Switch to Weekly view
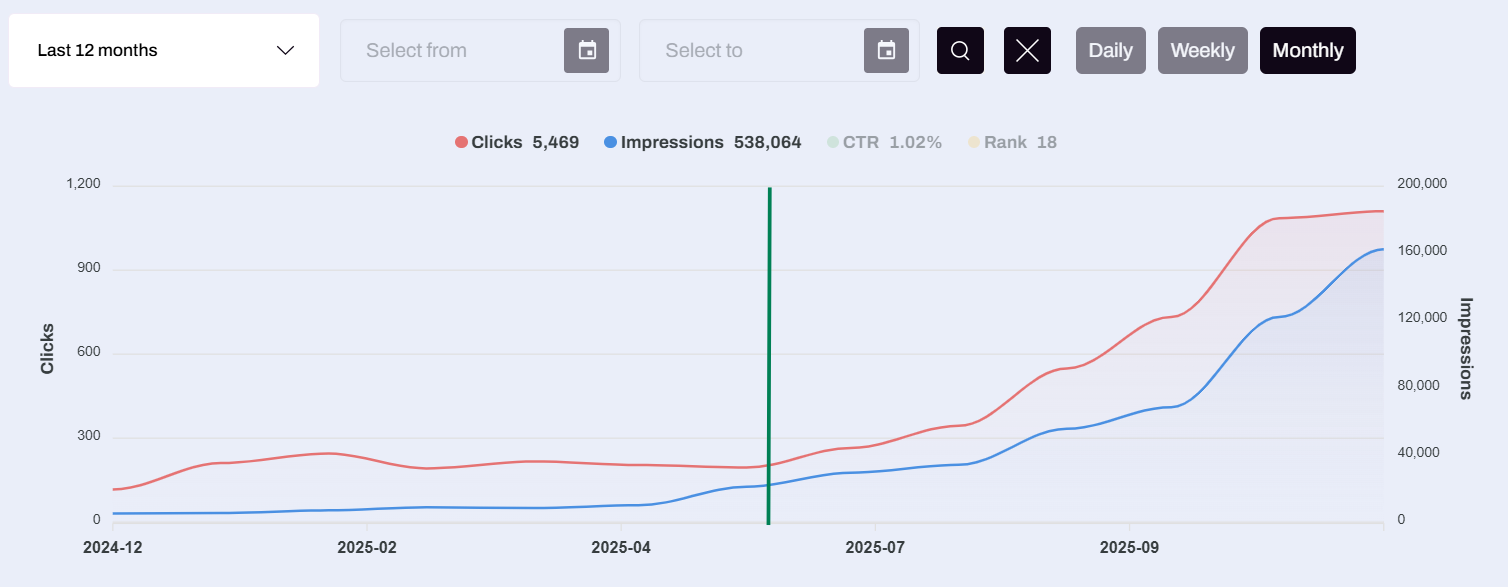1508x587 pixels. 1202,50
